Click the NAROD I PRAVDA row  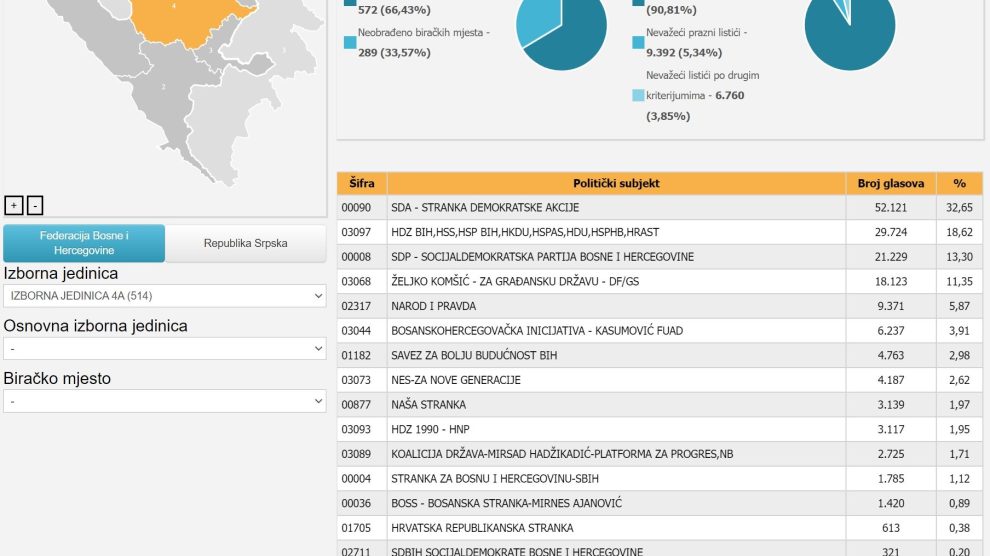616,306
